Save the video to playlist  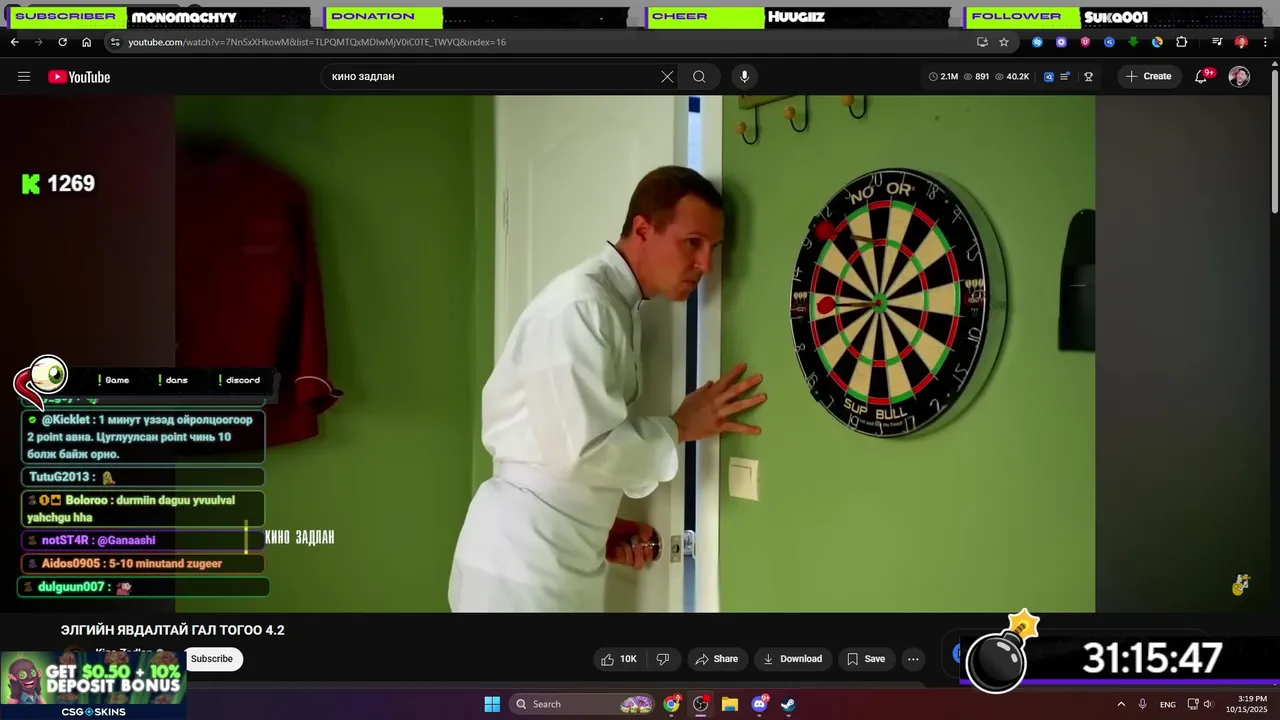pos(866,659)
